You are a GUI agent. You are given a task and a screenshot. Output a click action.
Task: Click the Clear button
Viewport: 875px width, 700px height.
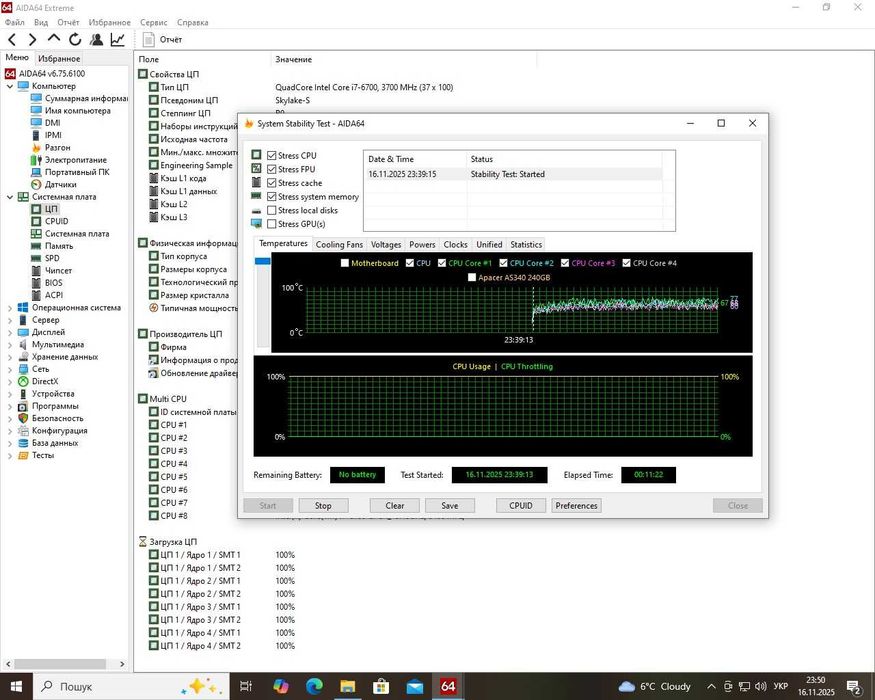395,506
